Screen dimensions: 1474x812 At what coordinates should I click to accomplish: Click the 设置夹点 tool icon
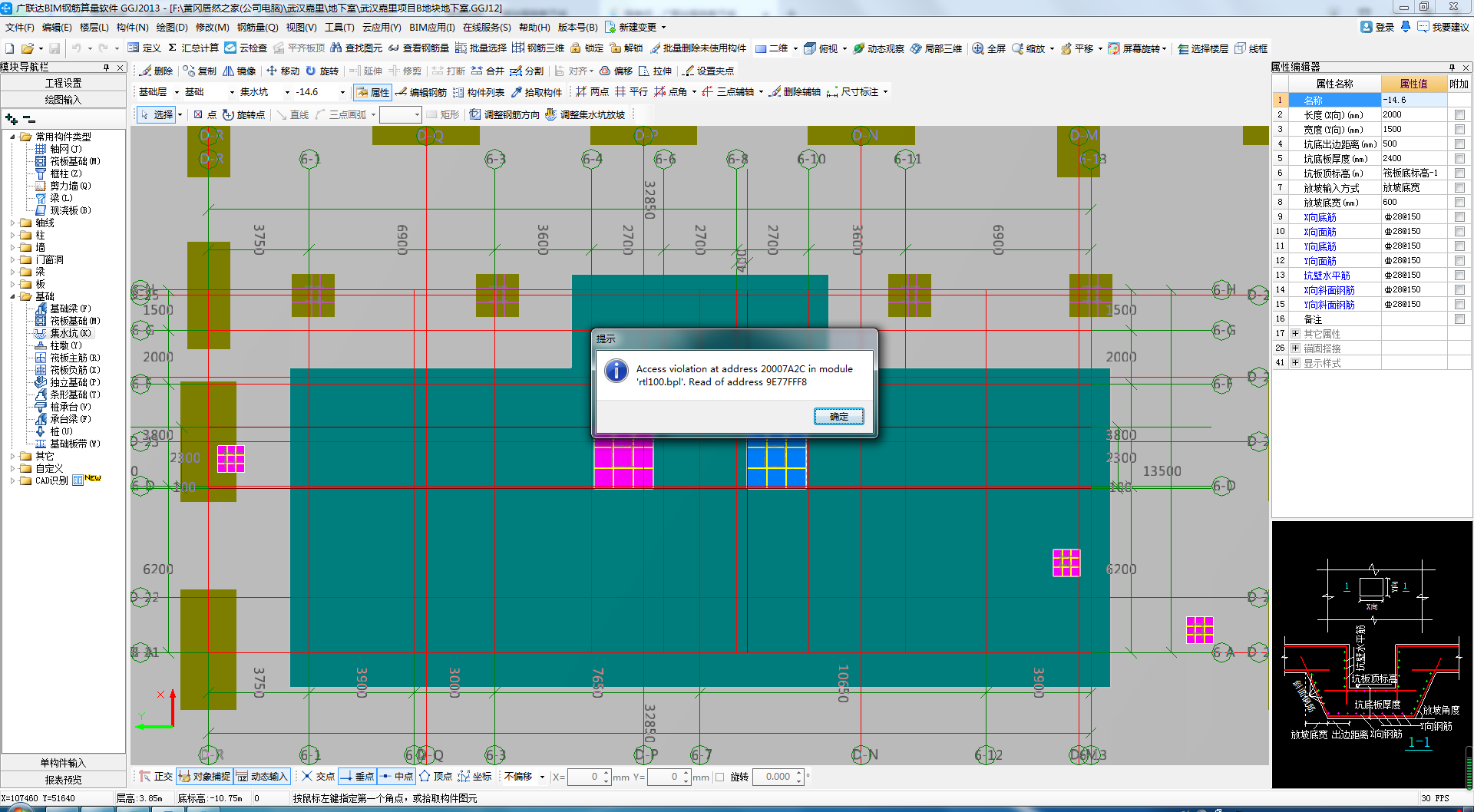click(x=689, y=71)
